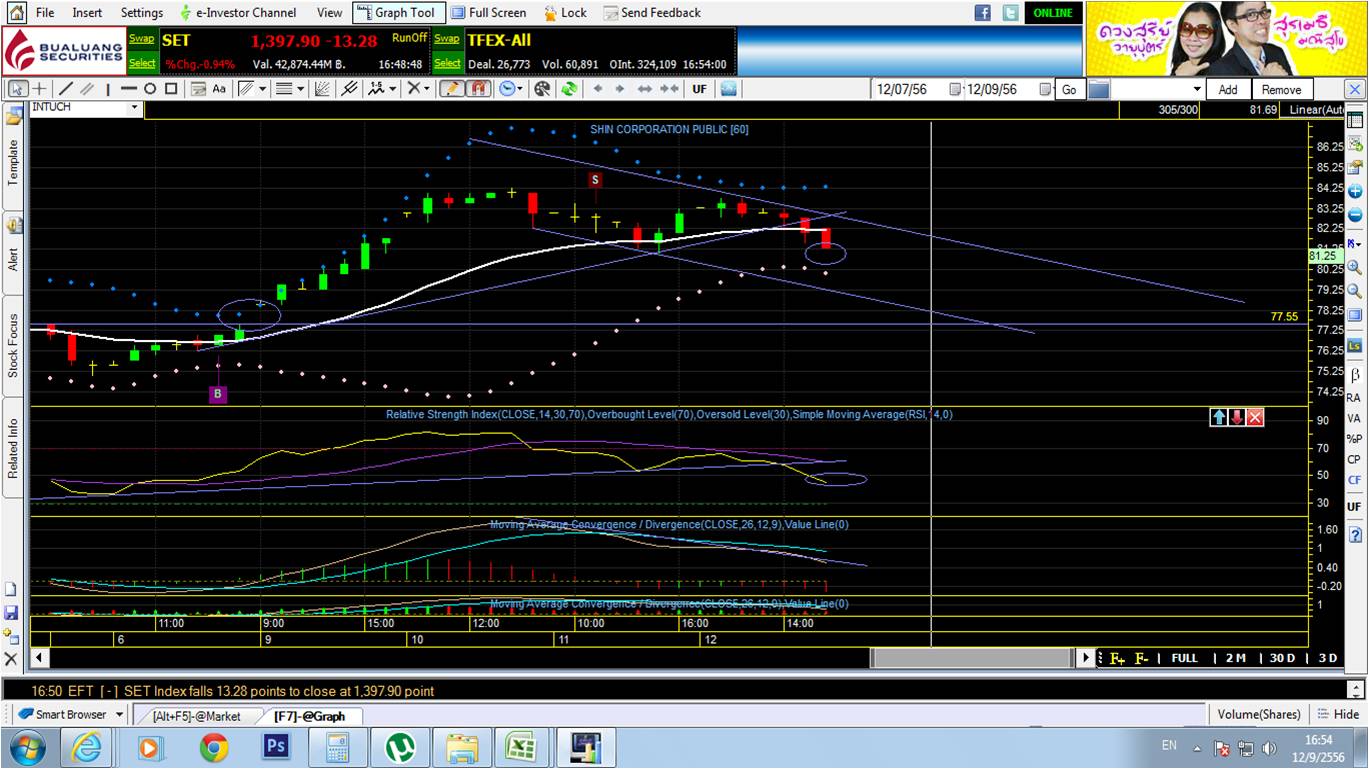Image resolution: width=1369 pixels, height=769 pixels.
Task: Click the Swap button beside SET
Action: point(142,39)
